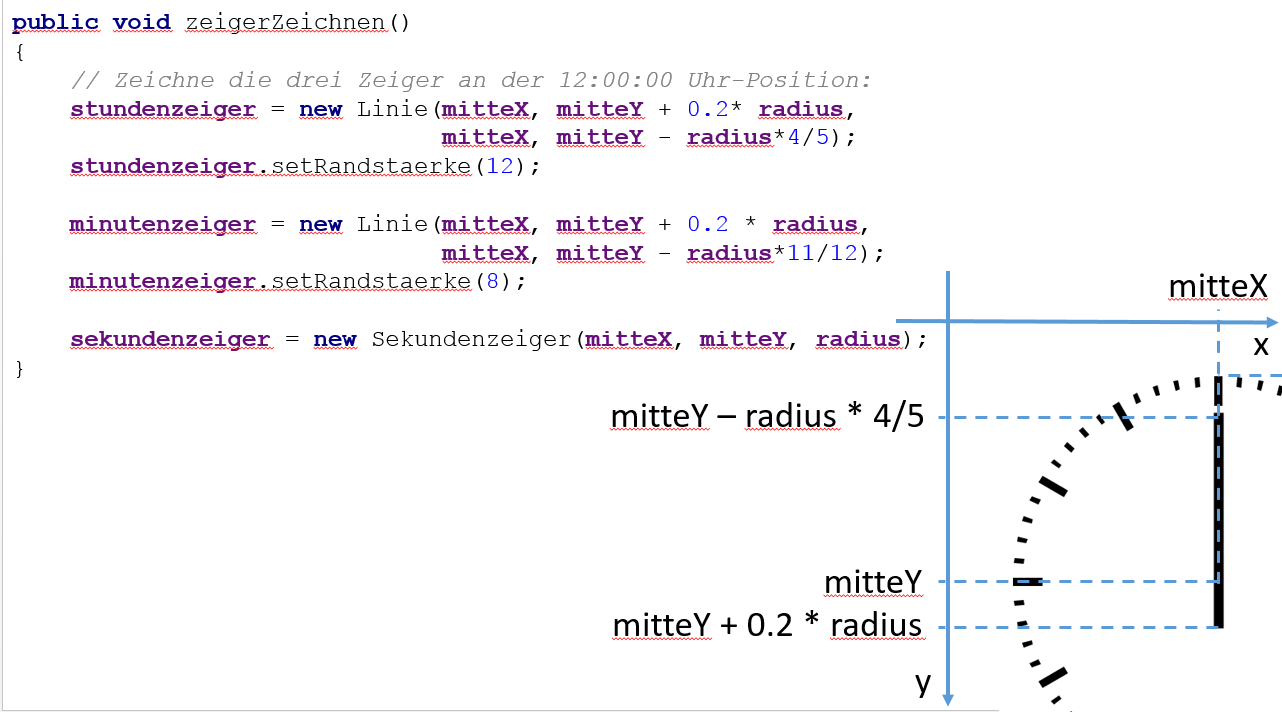Click the number 12 in setRandstaerke call

point(500,167)
